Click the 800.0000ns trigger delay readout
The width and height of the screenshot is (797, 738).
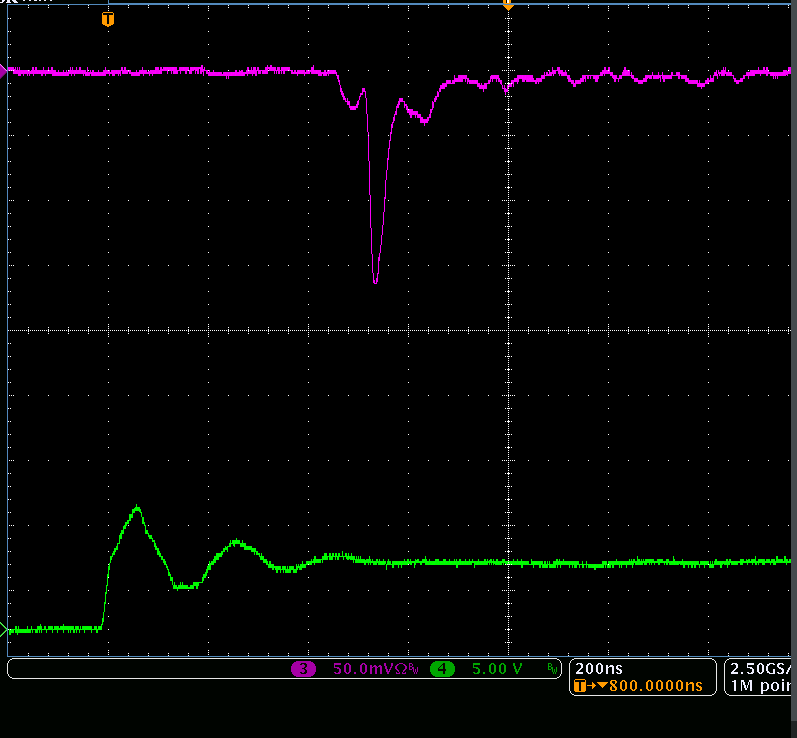[656, 686]
